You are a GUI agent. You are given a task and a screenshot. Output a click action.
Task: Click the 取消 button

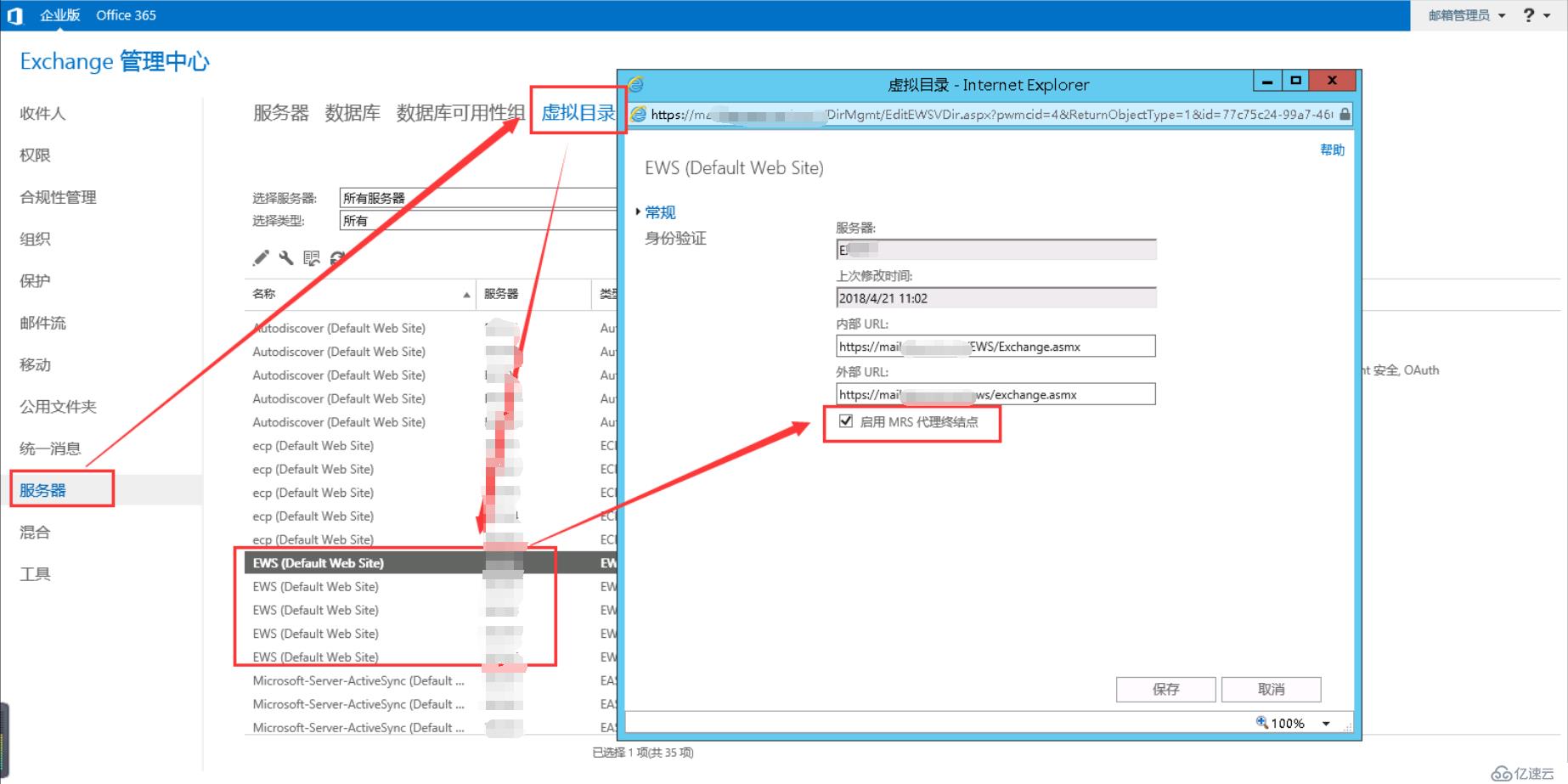[x=1271, y=689]
